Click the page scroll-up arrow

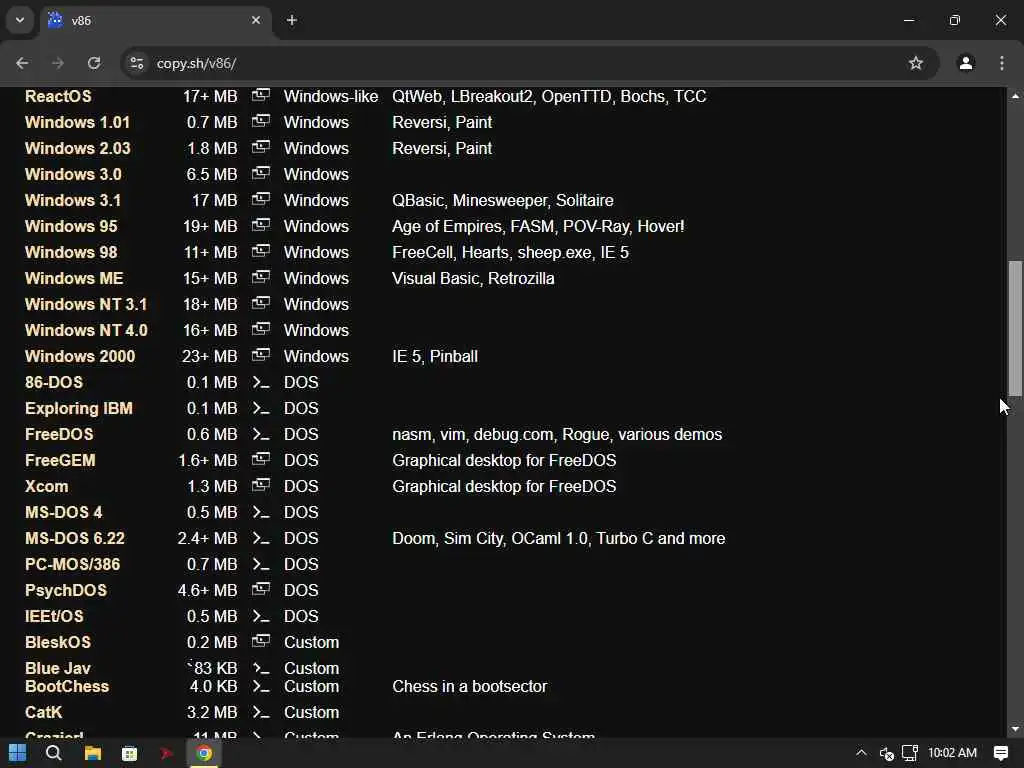click(1015, 96)
